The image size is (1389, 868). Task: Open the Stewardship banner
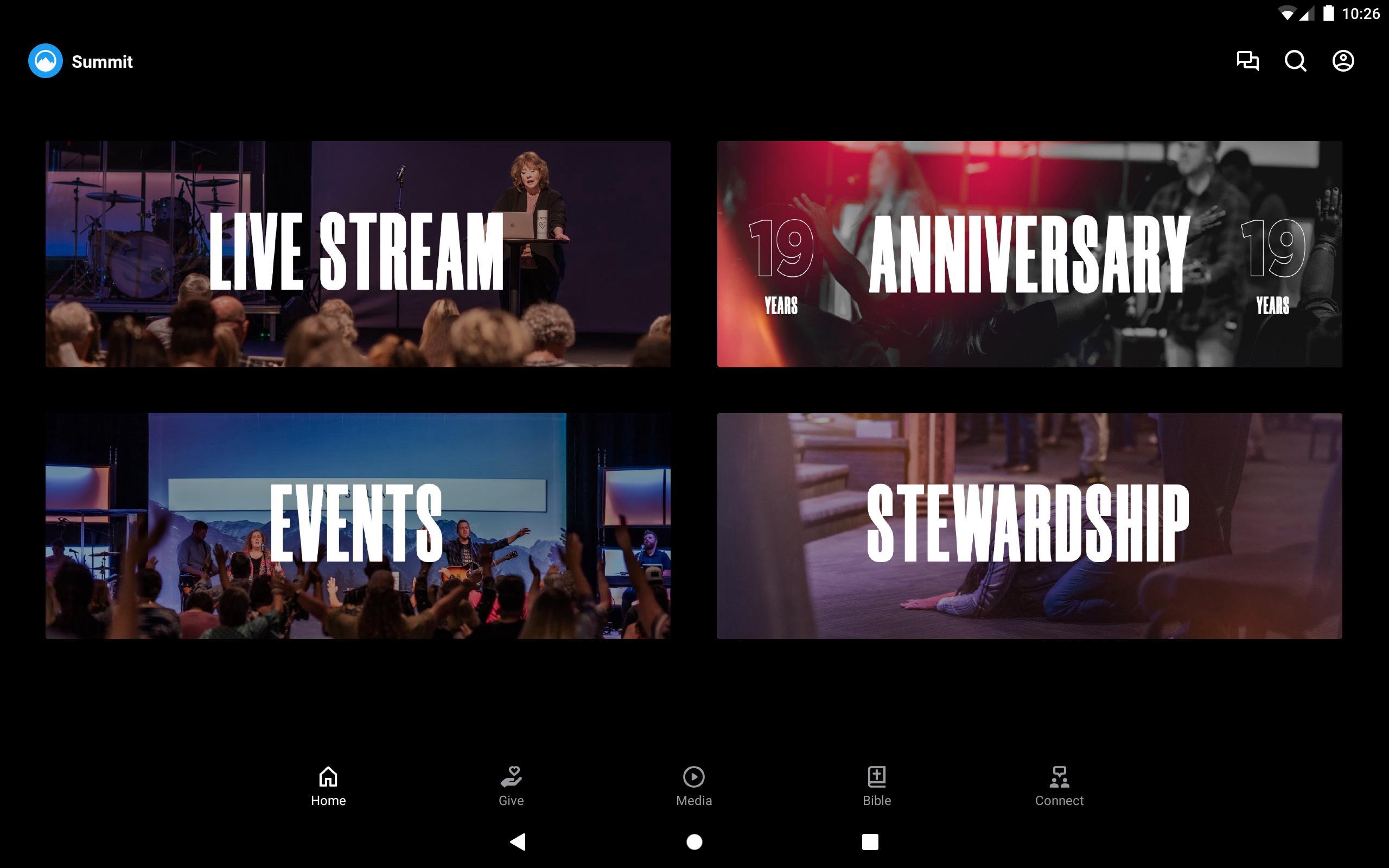pyautogui.click(x=1029, y=525)
